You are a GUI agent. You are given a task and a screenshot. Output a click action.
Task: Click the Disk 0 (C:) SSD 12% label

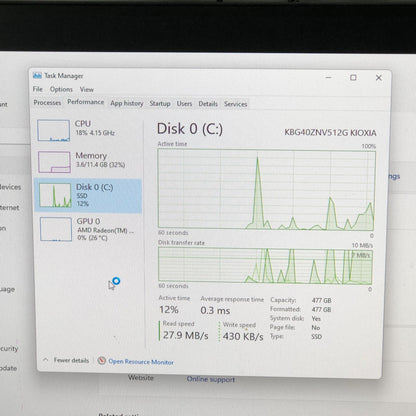pyautogui.click(x=95, y=195)
